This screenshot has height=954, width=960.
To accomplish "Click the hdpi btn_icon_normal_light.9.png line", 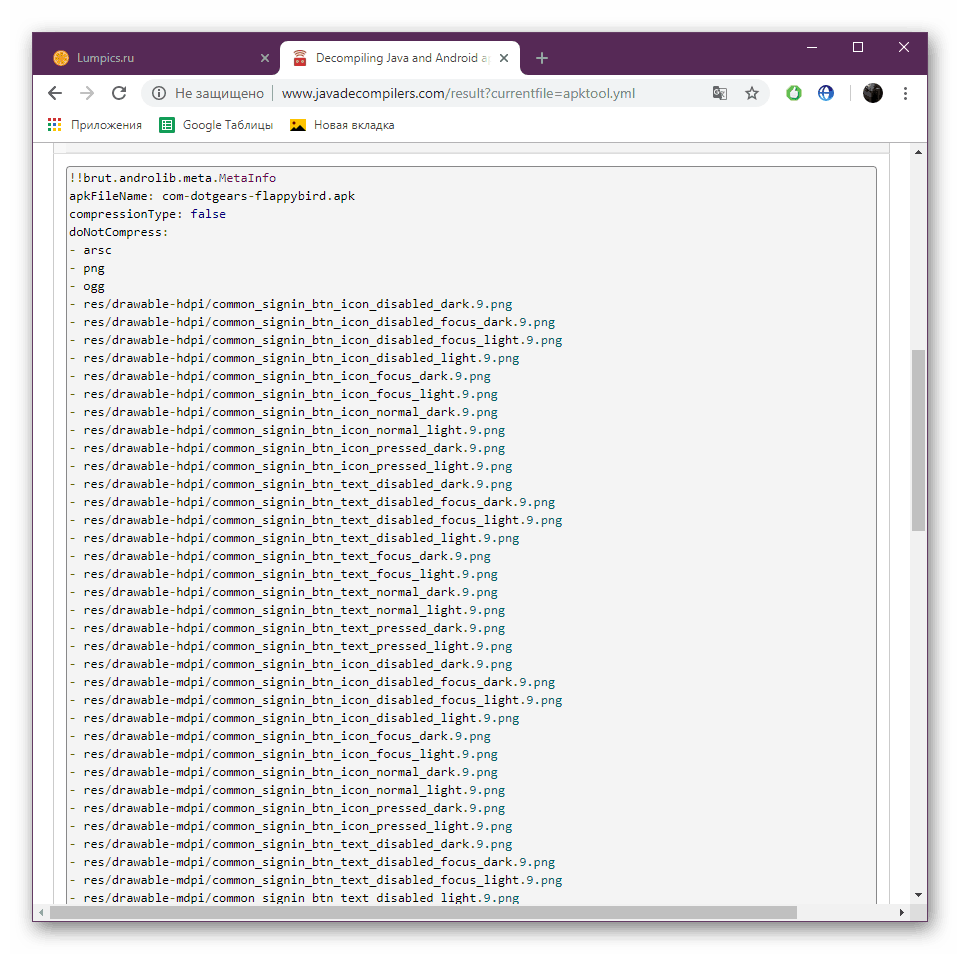I will point(287,430).
